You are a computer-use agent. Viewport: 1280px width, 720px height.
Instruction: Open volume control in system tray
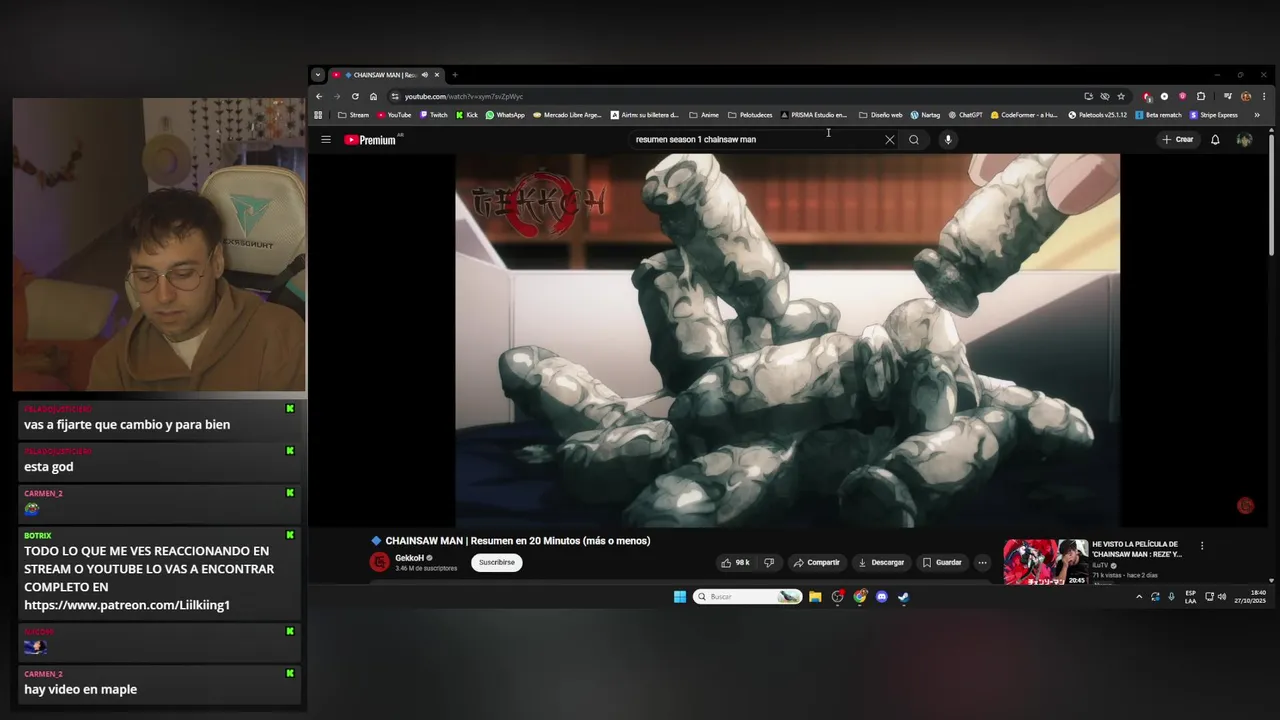click(1222, 597)
